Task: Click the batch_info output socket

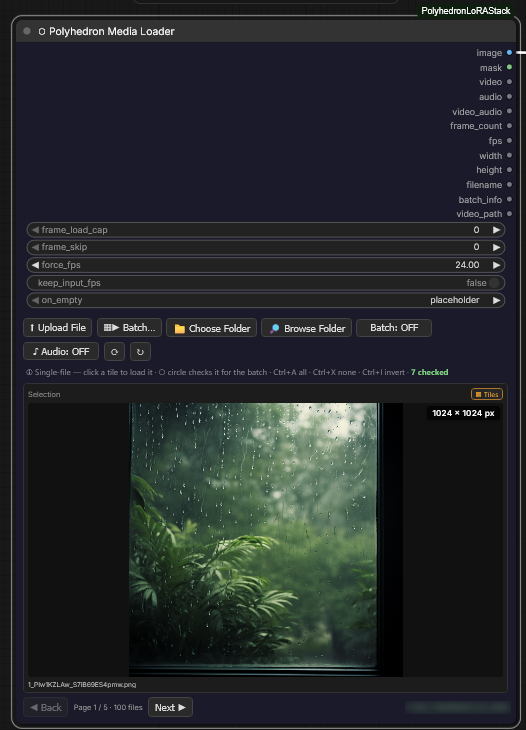Action: 509,199
